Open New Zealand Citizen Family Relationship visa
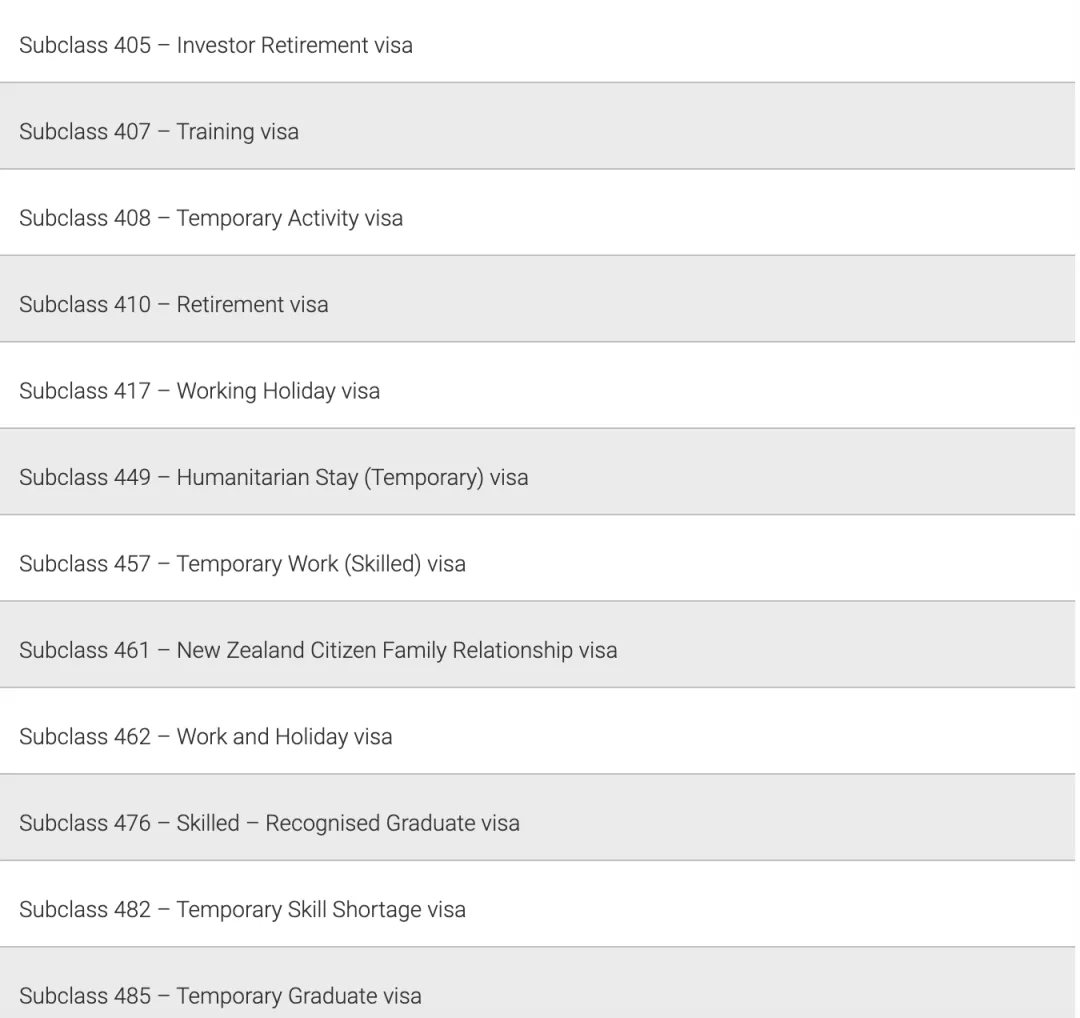The image size is (1080, 1018). point(318,651)
